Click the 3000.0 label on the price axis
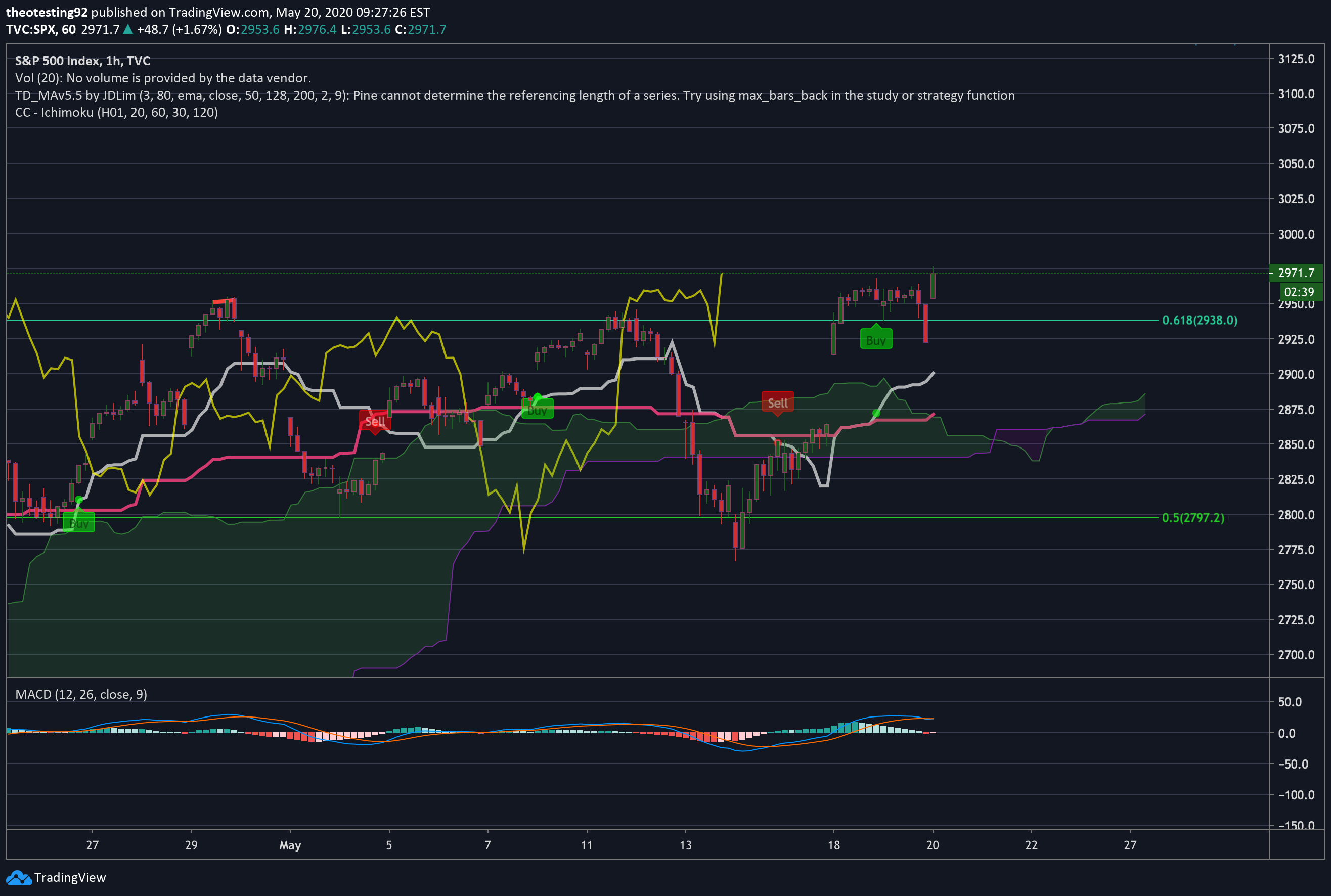Screen dimensions: 1331x896 pos(1296,234)
